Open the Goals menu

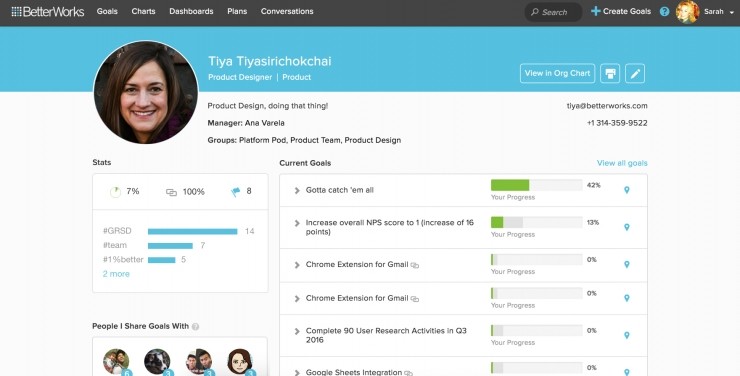coord(107,11)
